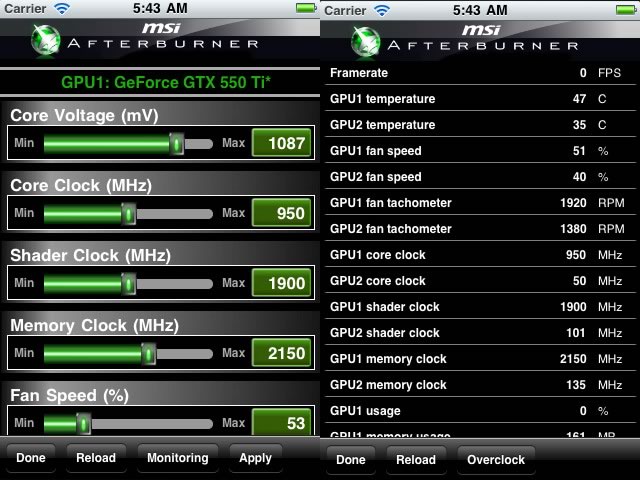The image size is (640, 480).
Task: Click the Core Clock slider handle
Action: [128, 213]
